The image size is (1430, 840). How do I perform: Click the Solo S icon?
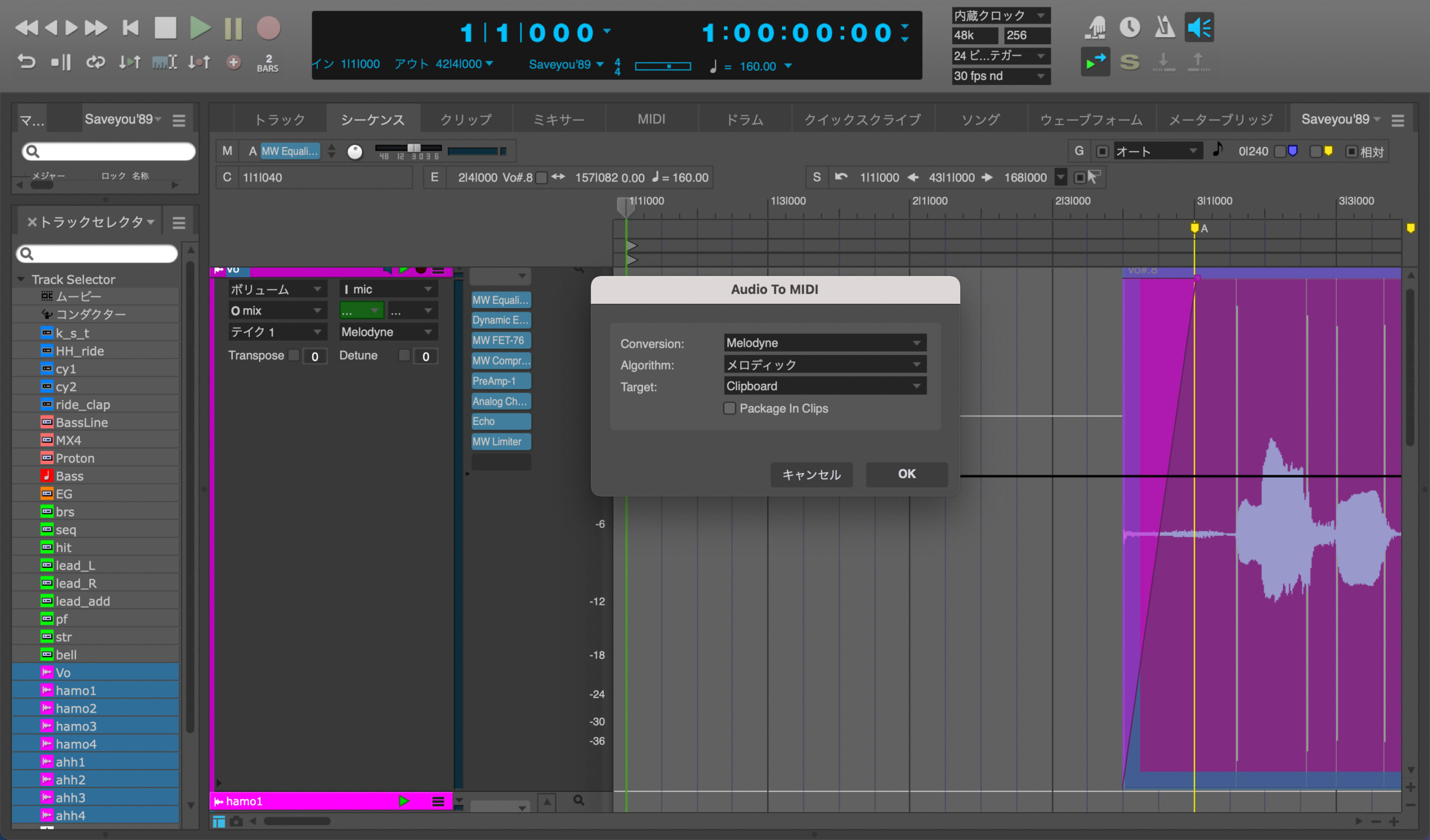[x=1129, y=62]
